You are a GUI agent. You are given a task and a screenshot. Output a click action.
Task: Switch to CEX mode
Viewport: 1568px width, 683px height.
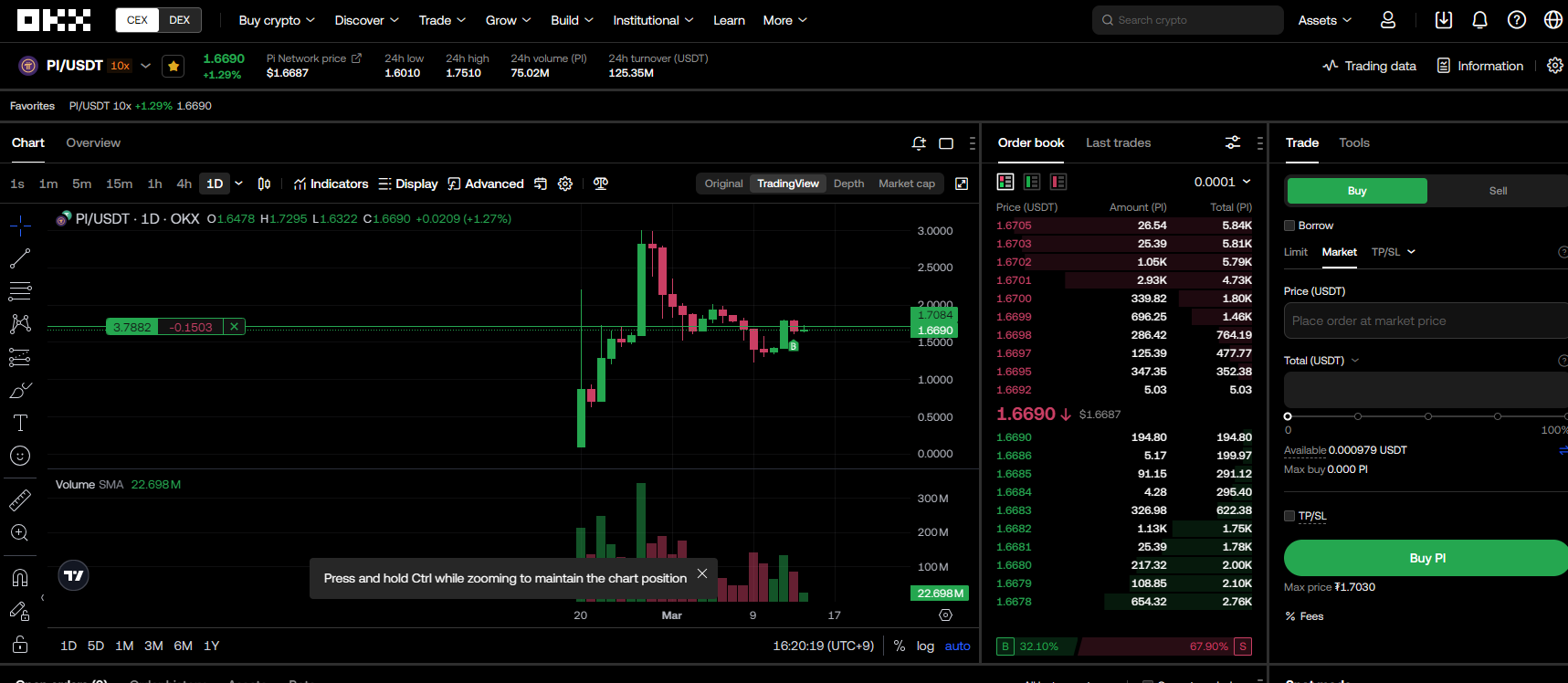138,20
